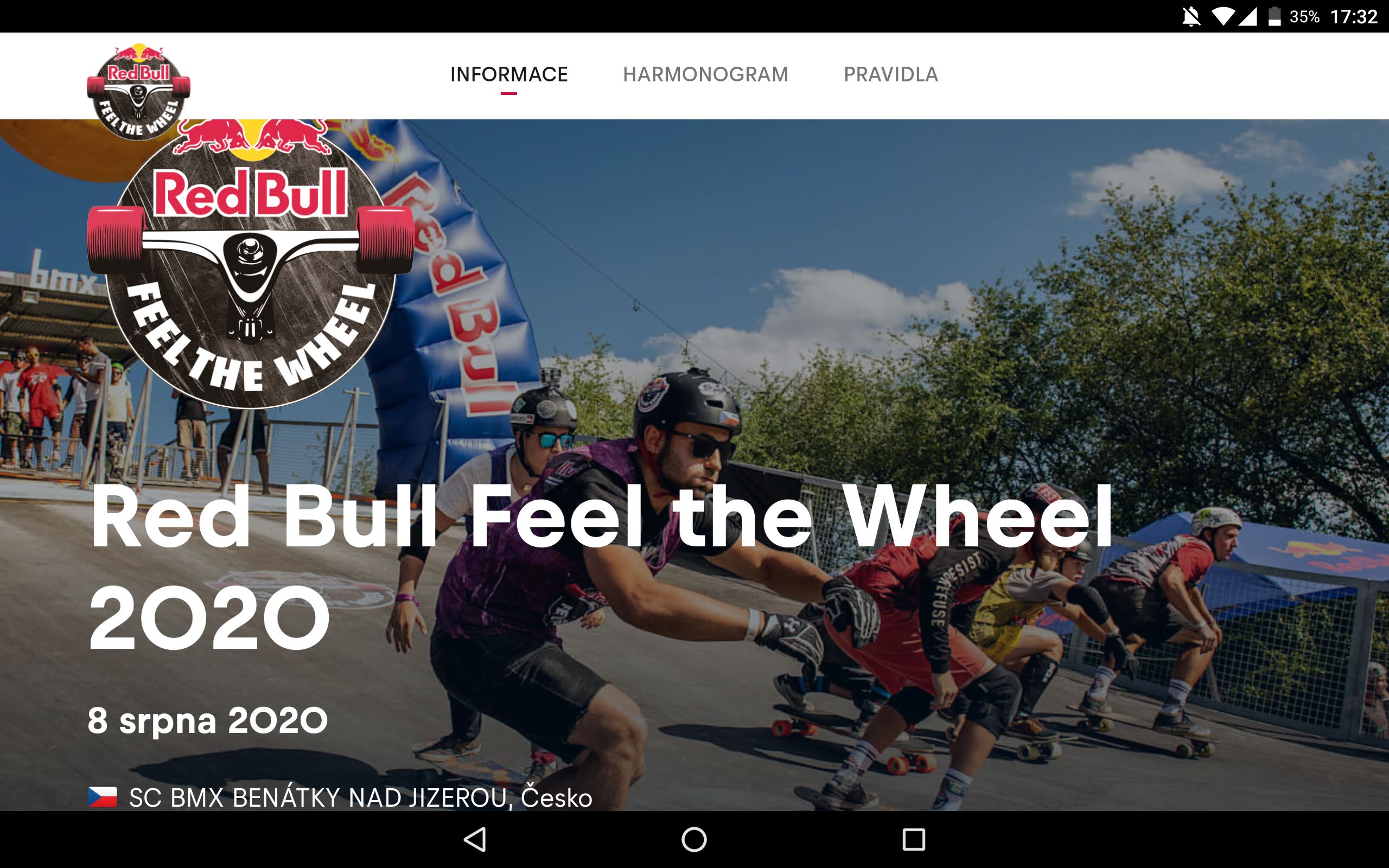
Task: Tap the 8 srpna 2020 date text
Action: [x=208, y=720]
